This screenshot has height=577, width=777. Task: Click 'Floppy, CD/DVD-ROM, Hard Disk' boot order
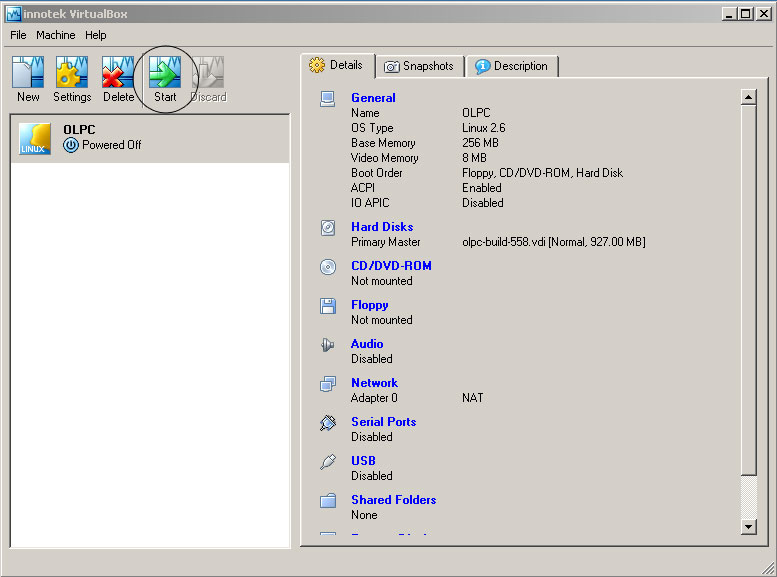pos(543,173)
